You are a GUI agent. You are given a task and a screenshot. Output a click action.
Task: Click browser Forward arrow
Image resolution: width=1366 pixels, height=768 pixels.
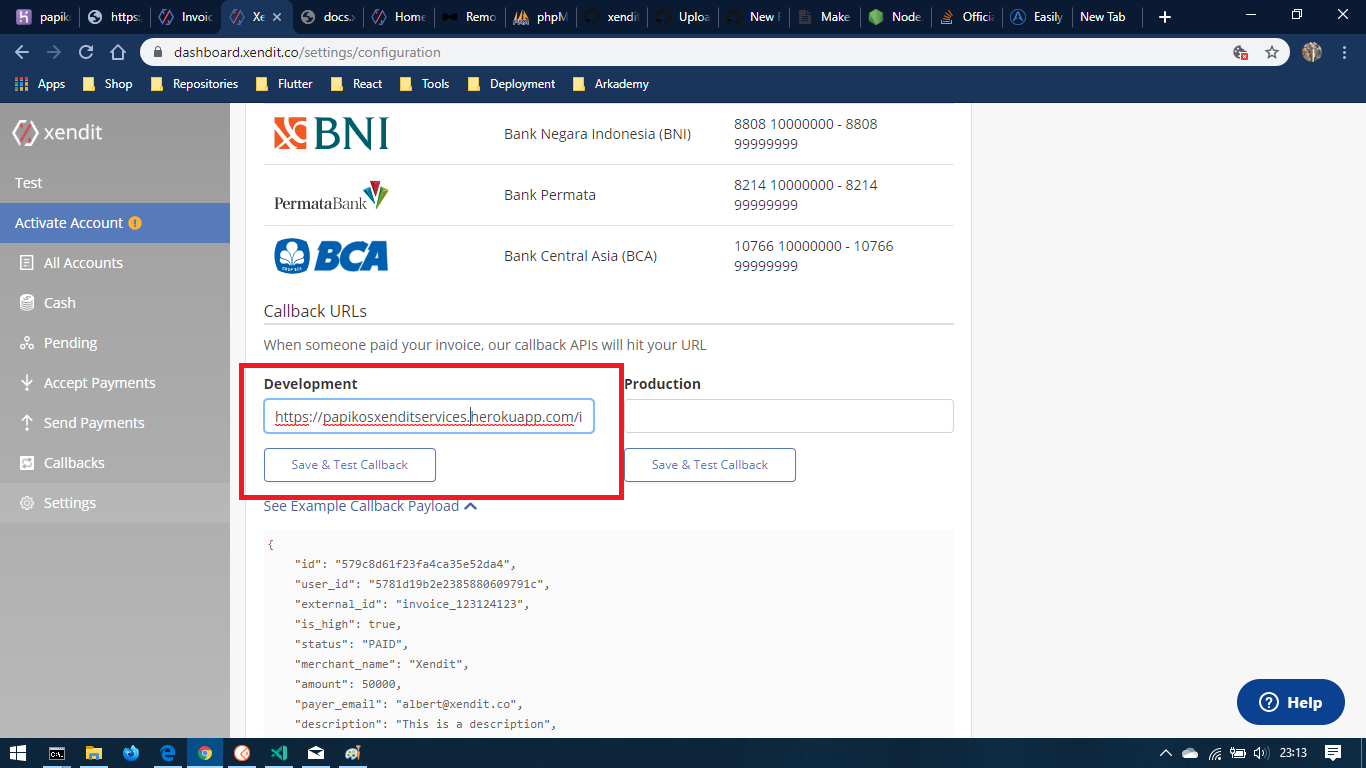point(54,52)
